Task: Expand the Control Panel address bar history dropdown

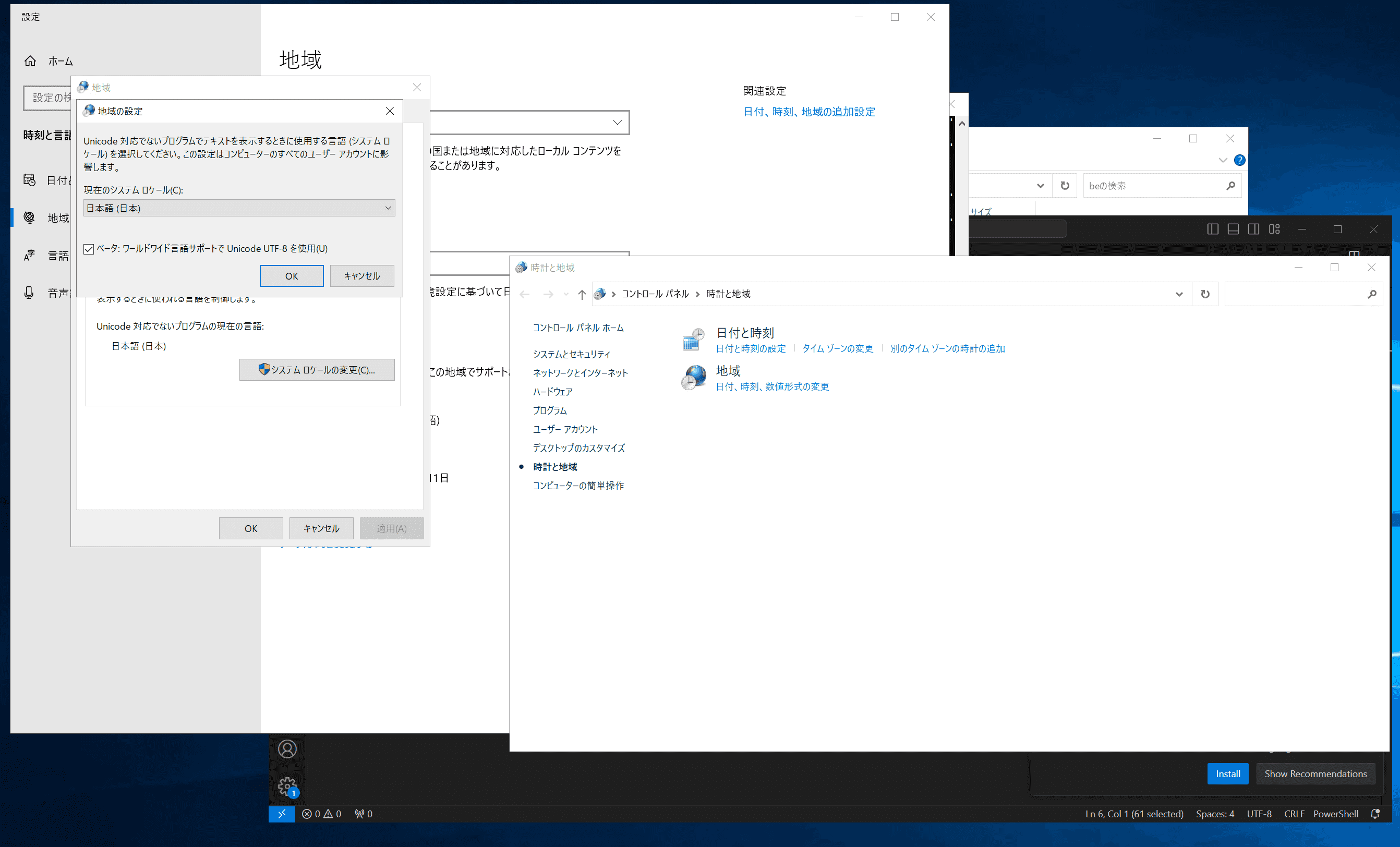Action: coord(1179,294)
